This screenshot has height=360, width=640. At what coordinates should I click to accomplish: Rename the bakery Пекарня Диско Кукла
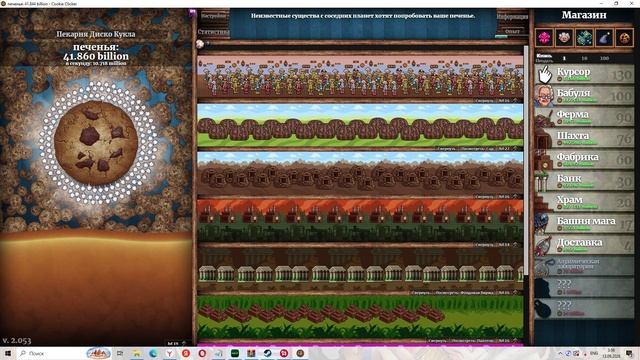tap(96, 34)
